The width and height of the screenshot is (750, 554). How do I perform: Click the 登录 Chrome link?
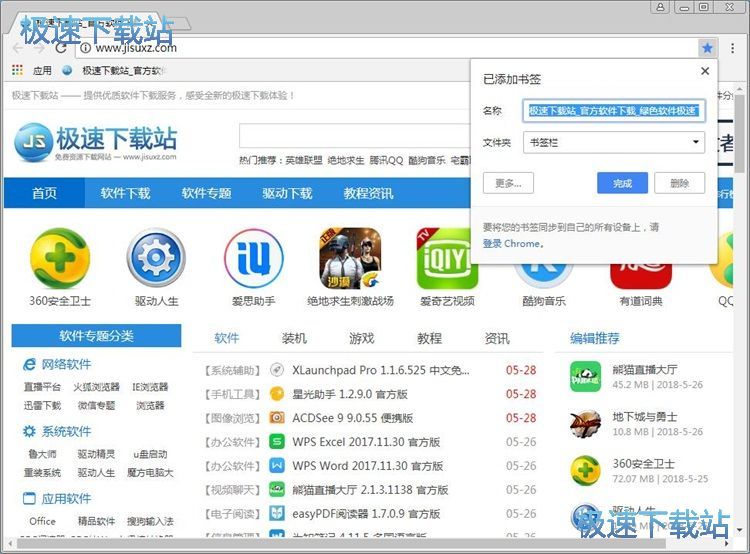512,244
